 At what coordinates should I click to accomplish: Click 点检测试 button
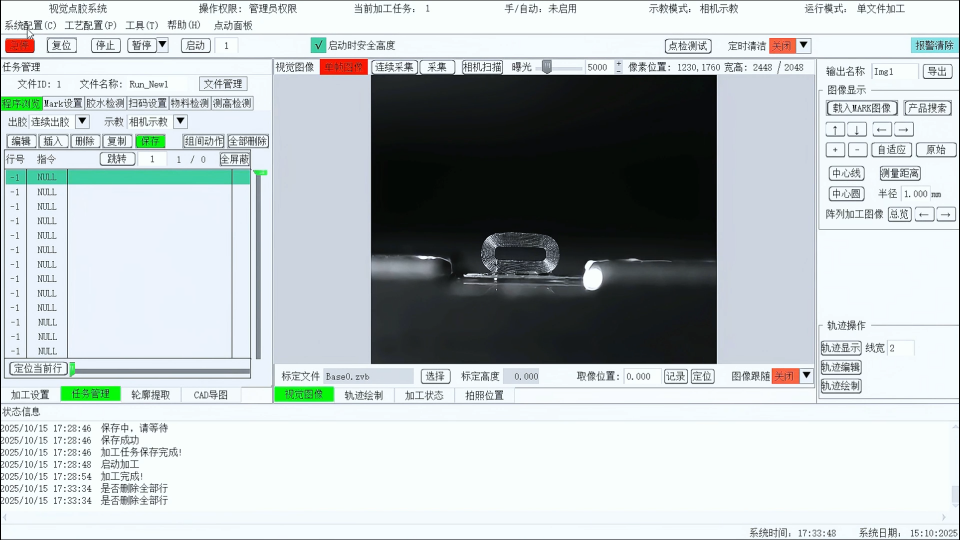[688, 46]
